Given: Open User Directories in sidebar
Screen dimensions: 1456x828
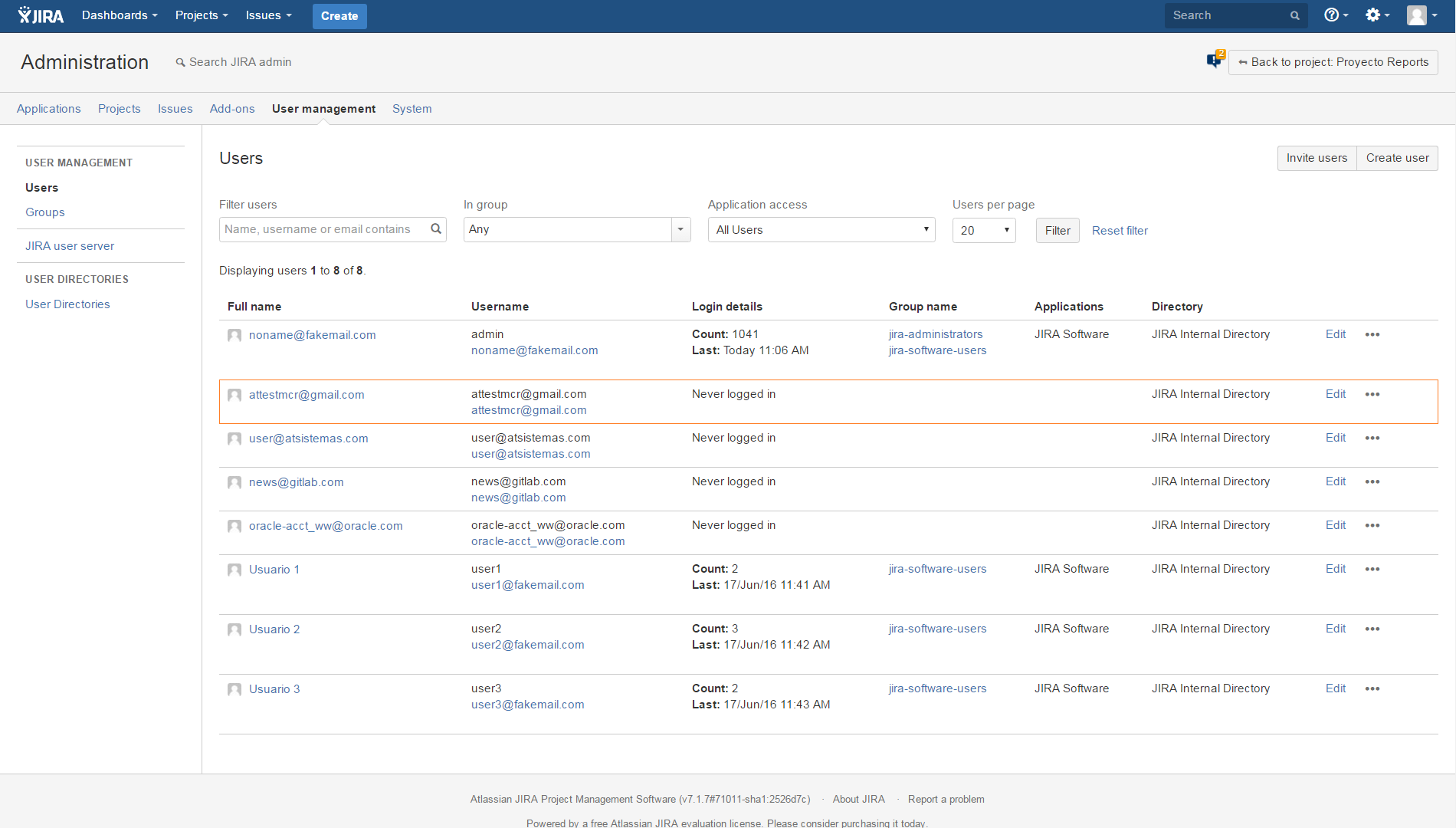Looking at the screenshot, I should tap(67, 304).
